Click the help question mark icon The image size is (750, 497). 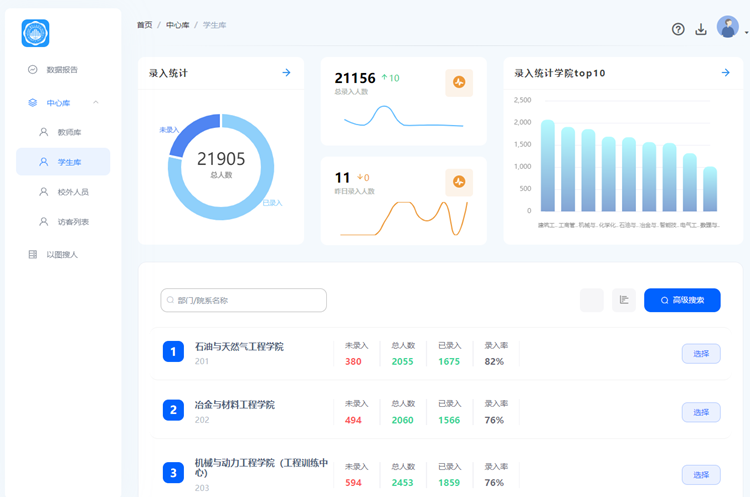678,29
